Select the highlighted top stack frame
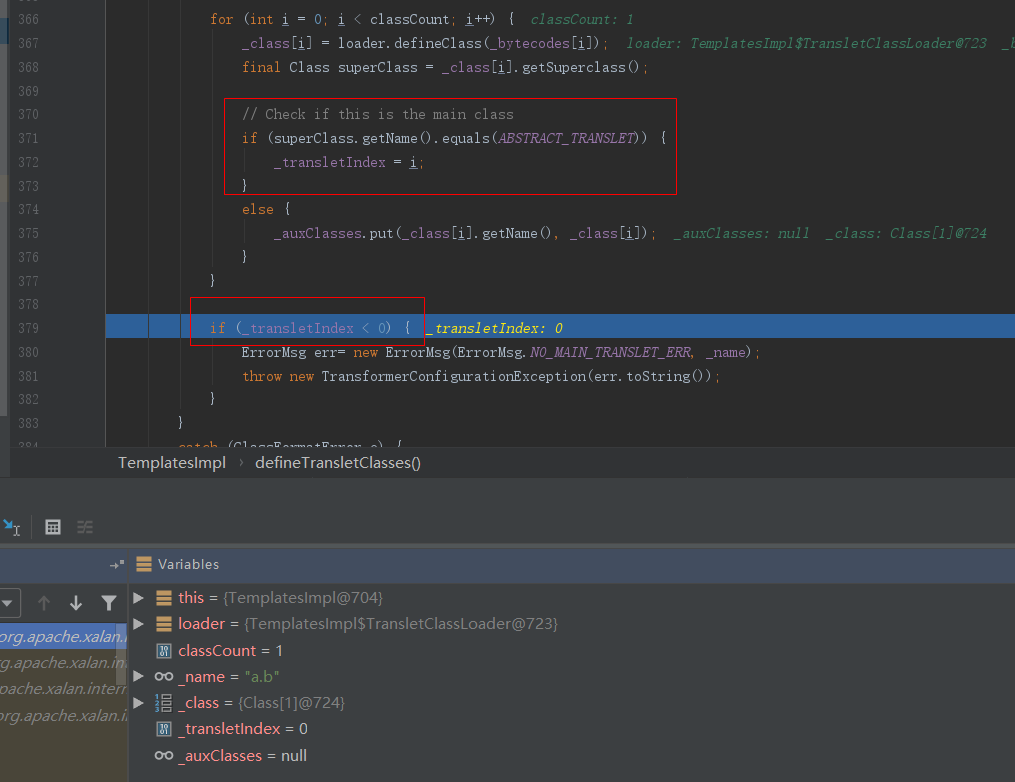The width and height of the screenshot is (1015, 782). [x=64, y=637]
